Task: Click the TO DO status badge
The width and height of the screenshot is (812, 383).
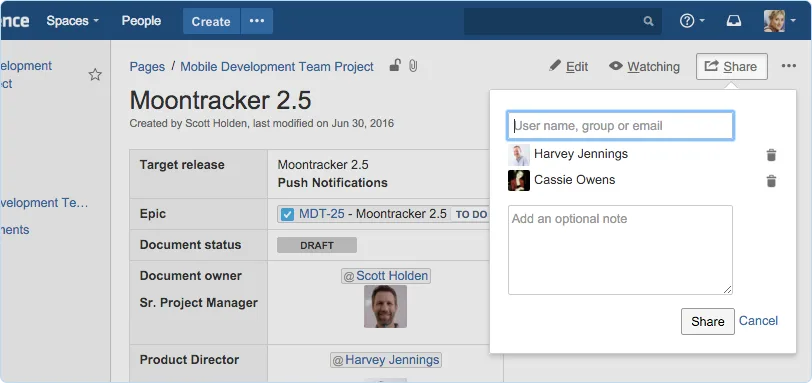Action: 471,214
